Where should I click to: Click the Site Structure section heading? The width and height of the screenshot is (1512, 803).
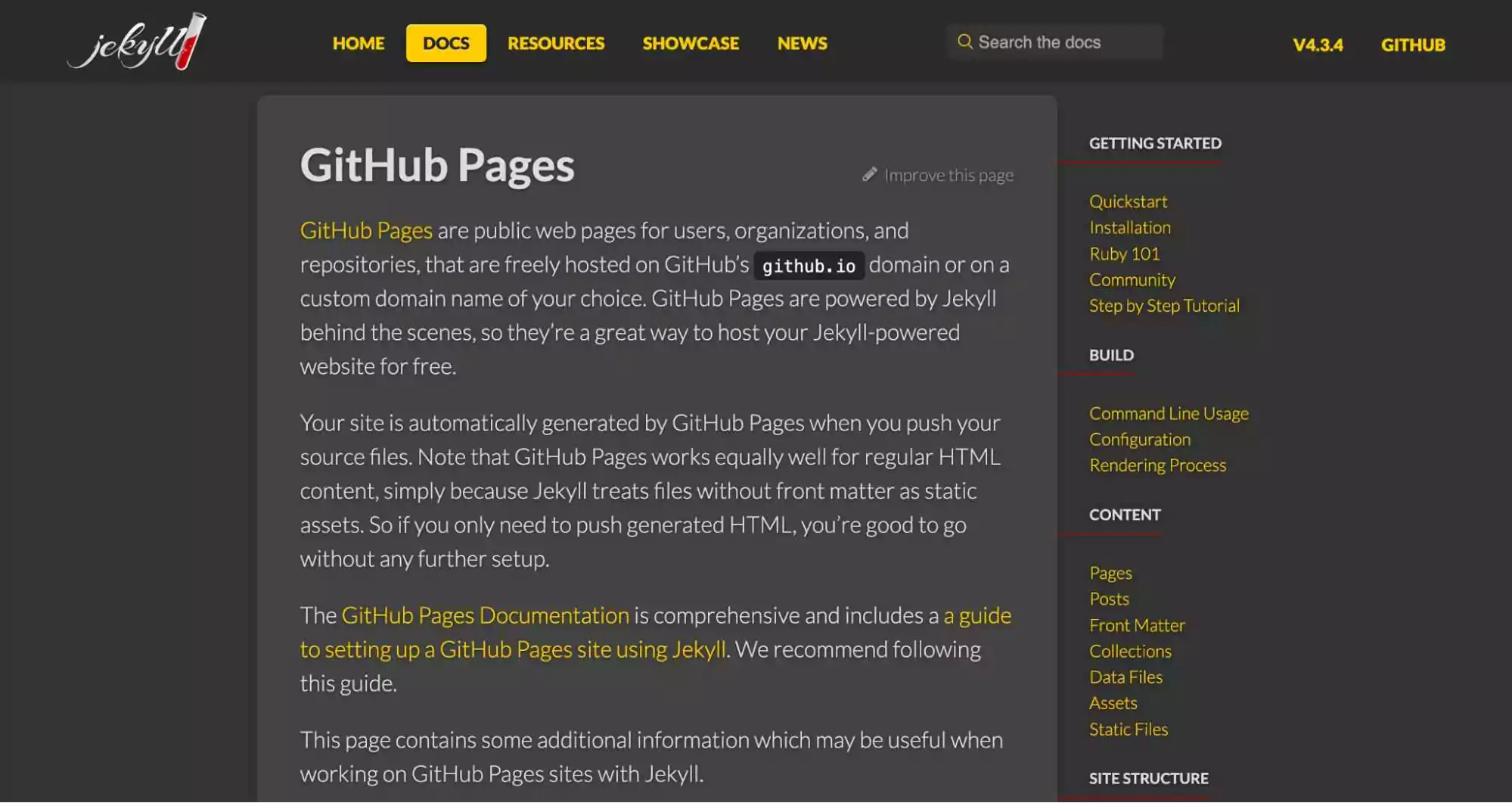pyautogui.click(x=1148, y=778)
